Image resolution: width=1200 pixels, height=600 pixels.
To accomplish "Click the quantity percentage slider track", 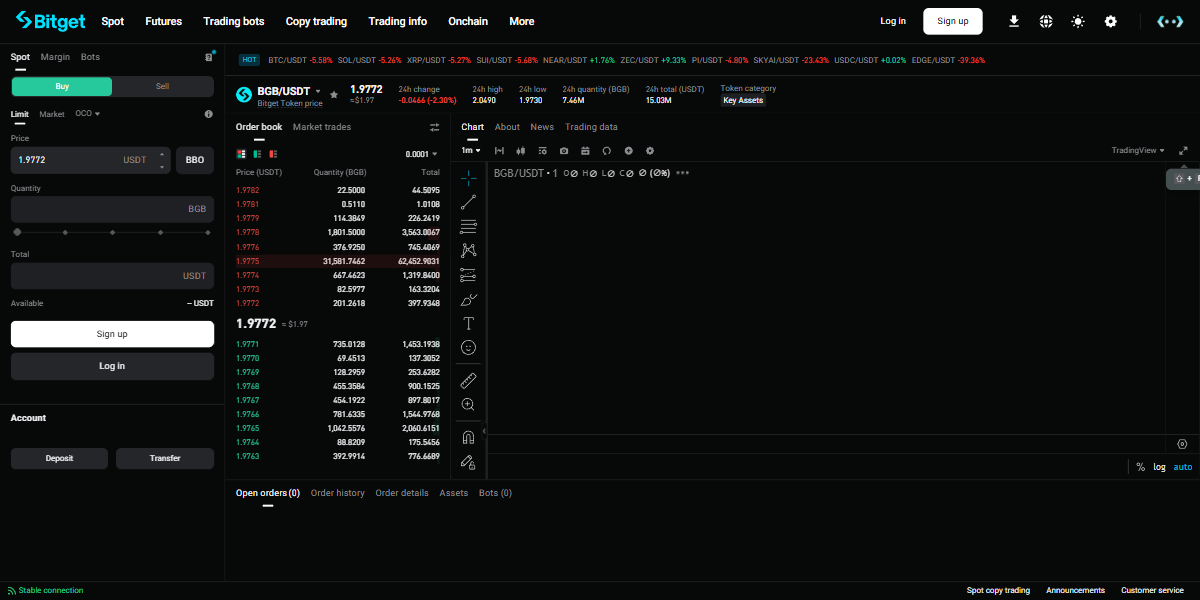I will [x=112, y=232].
